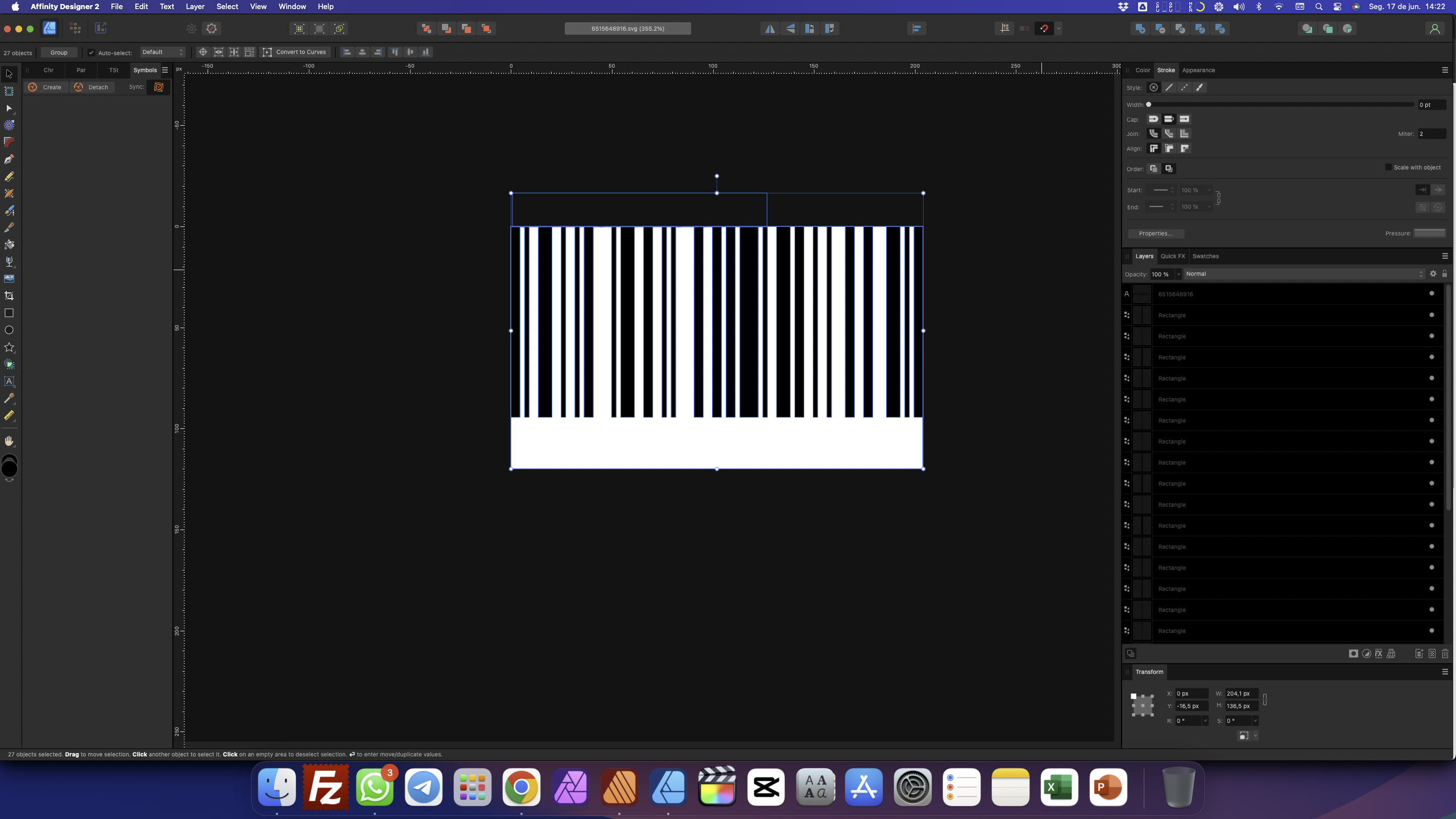Click the stroke Properties... button

click(1156, 234)
